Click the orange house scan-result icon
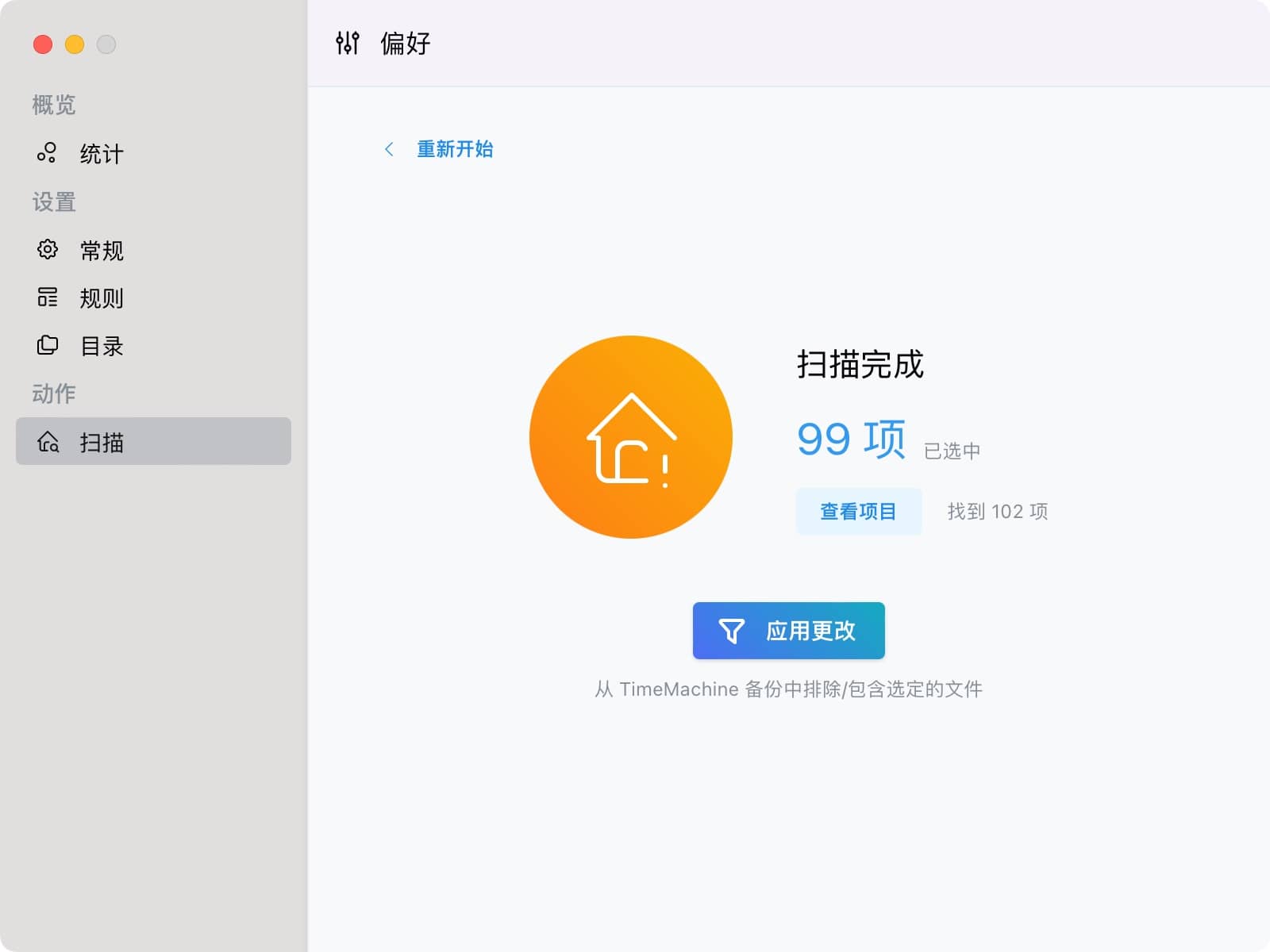Image resolution: width=1270 pixels, height=952 pixels. (x=631, y=437)
